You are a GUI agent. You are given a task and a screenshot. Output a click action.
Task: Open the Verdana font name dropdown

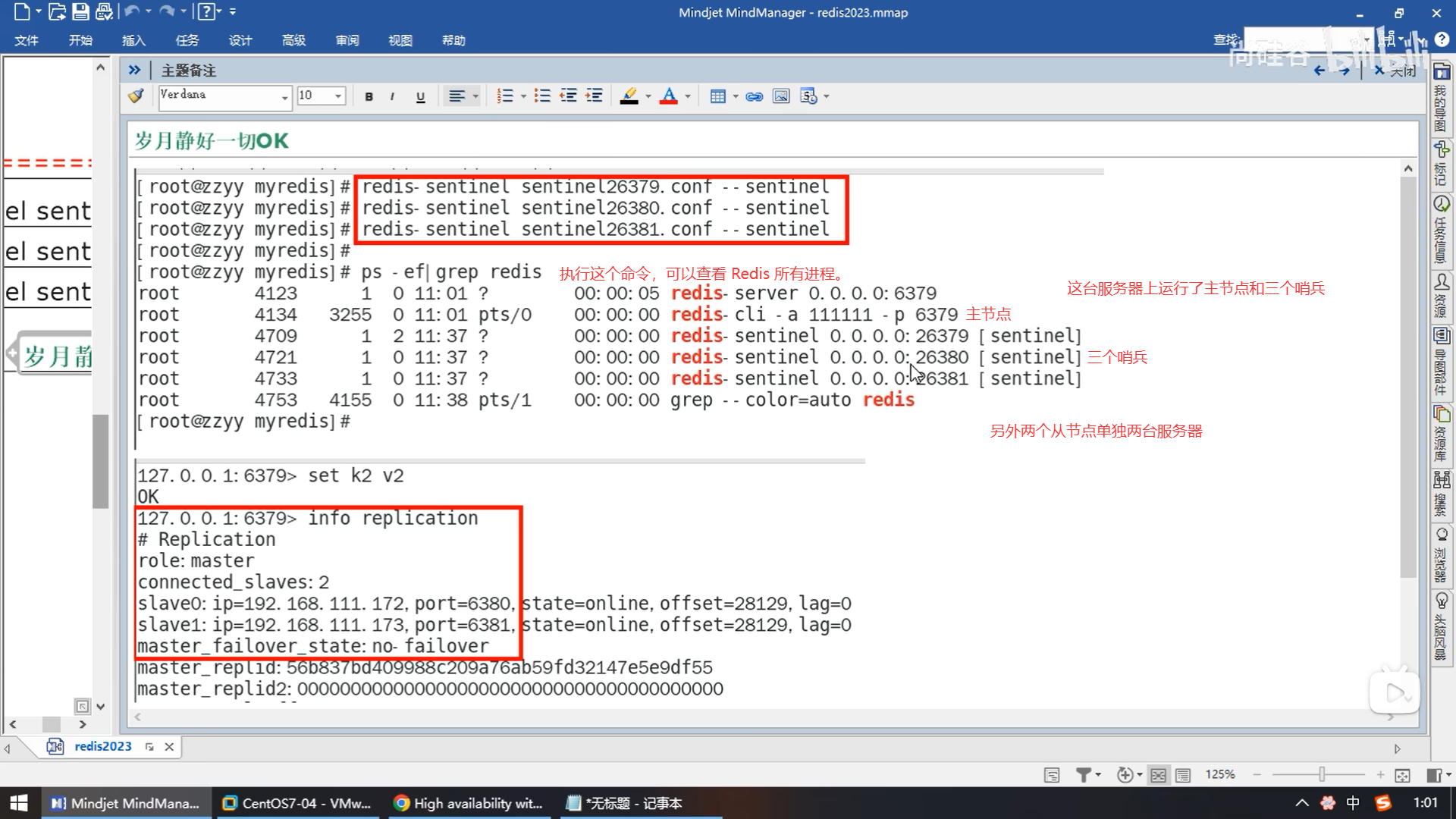click(x=284, y=96)
